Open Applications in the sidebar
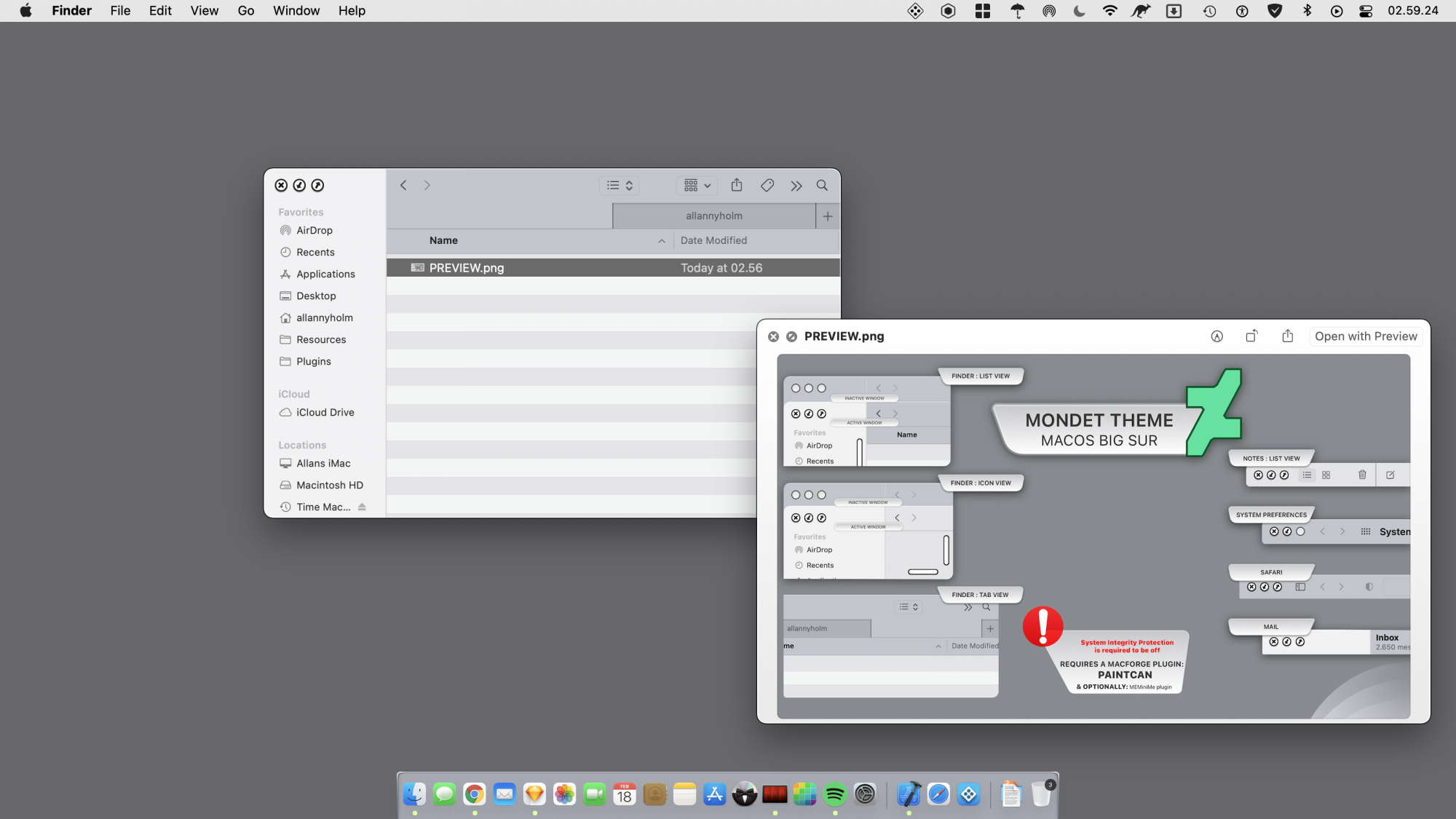1456x819 pixels. (325, 274)
